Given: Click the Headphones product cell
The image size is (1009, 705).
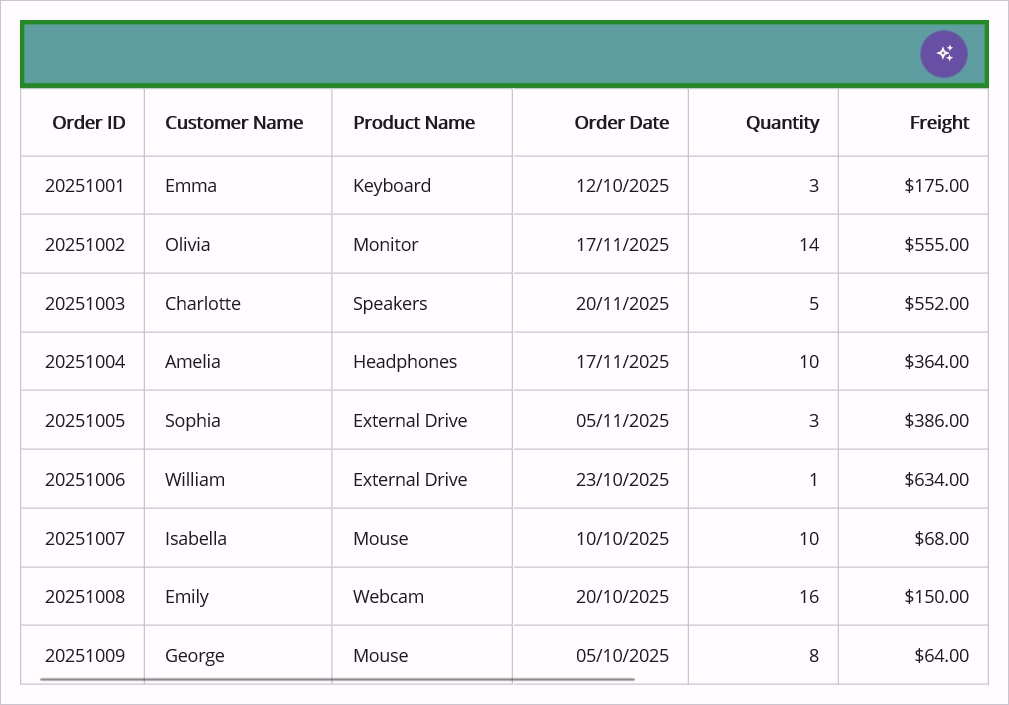Looking at the screenshot, I should (x=405, y=362).
